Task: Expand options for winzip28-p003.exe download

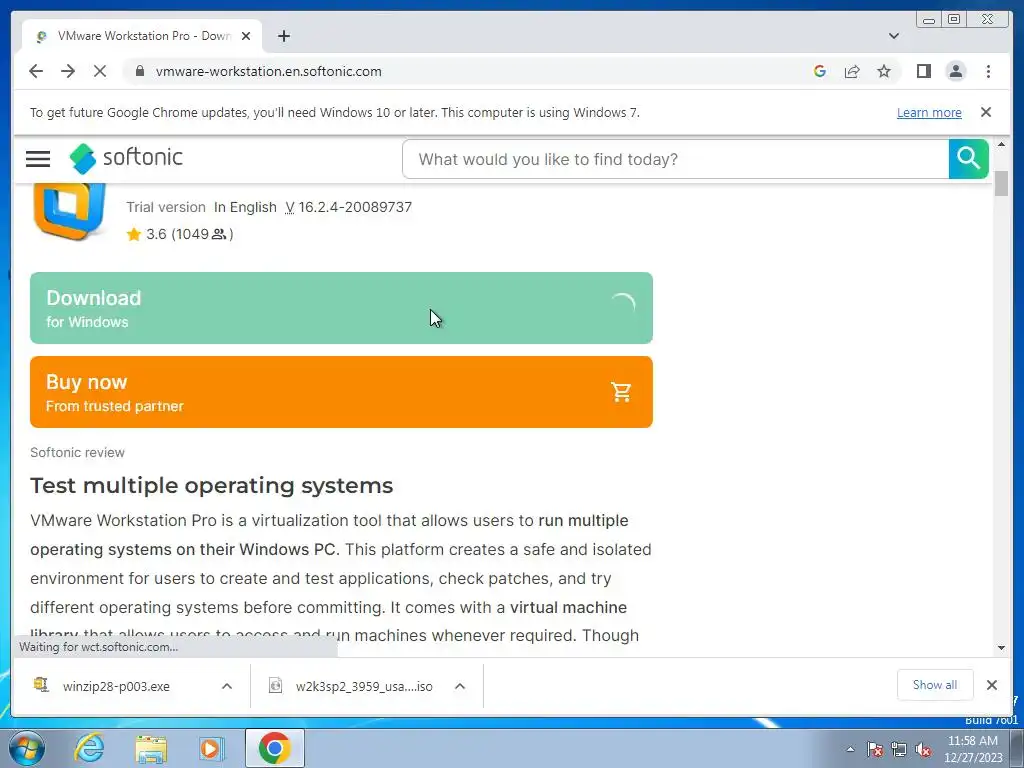Action: [x=227, y=686]
